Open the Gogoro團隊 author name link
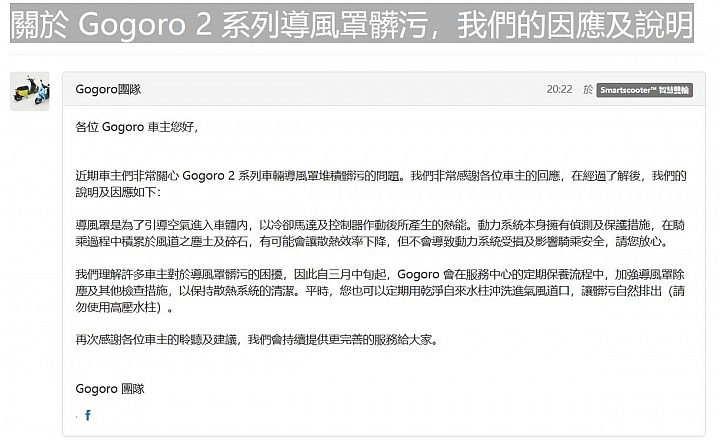 click(x=108, y=89)
